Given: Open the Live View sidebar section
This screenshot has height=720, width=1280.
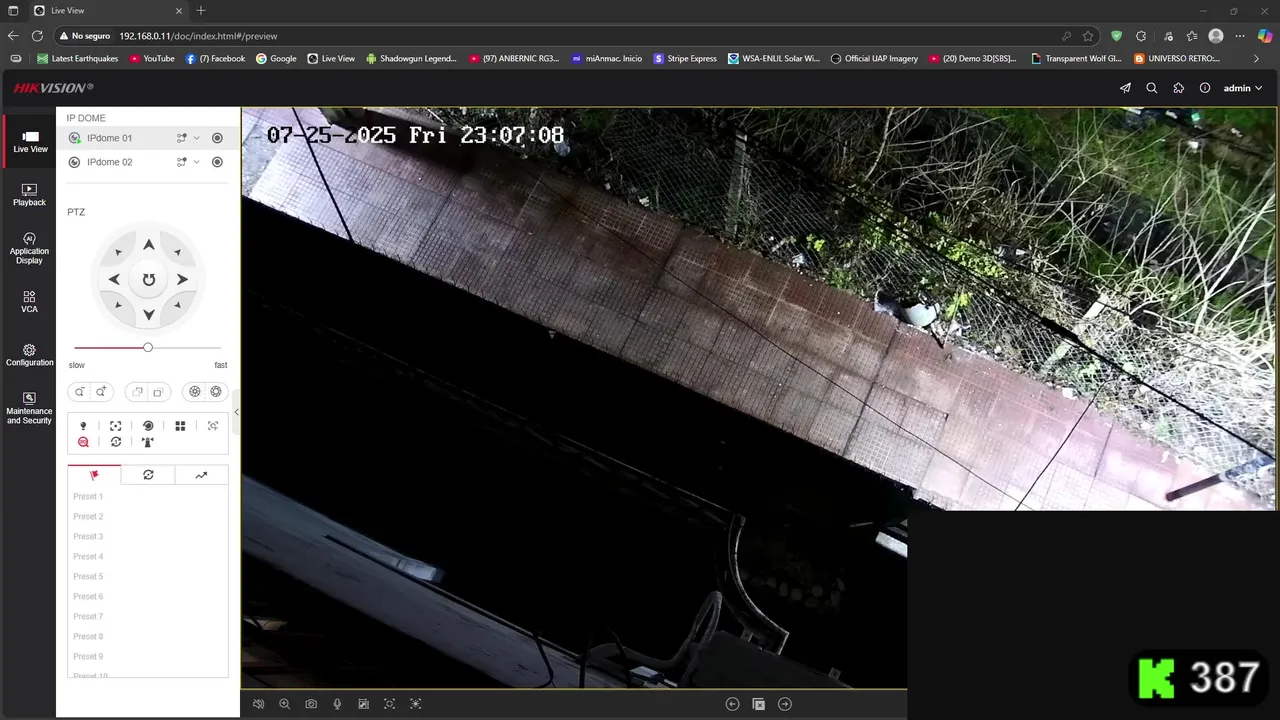Looking at the screenshot, I should point(30,142).
